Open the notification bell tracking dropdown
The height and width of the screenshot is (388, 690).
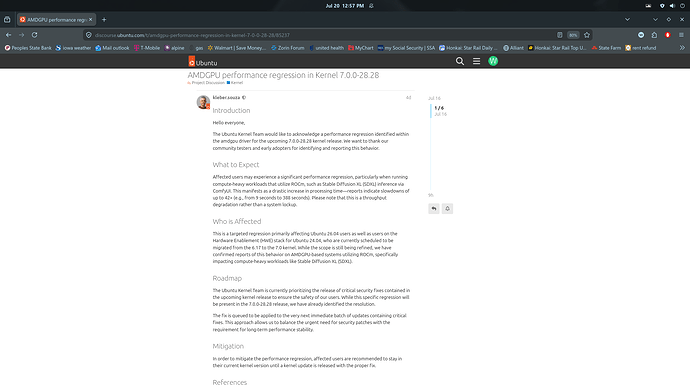pos(447,209)
